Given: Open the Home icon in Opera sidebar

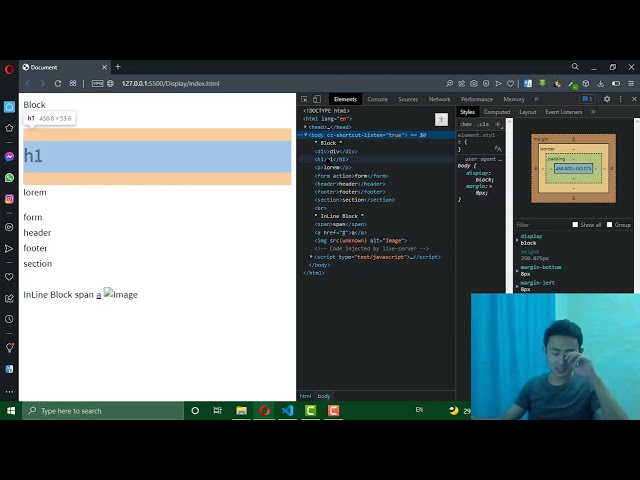Looking at the screenshot, I should click(x=9, y=107).
